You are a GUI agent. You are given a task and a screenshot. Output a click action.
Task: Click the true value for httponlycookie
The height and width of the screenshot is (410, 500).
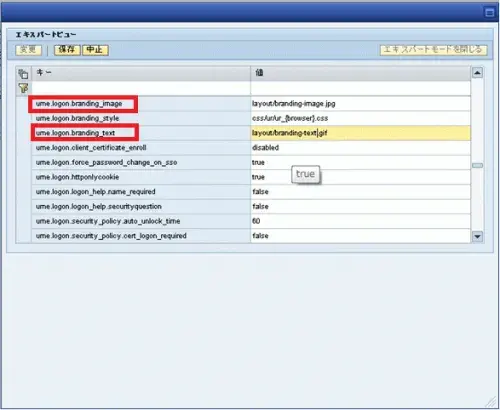click(361, 177)
